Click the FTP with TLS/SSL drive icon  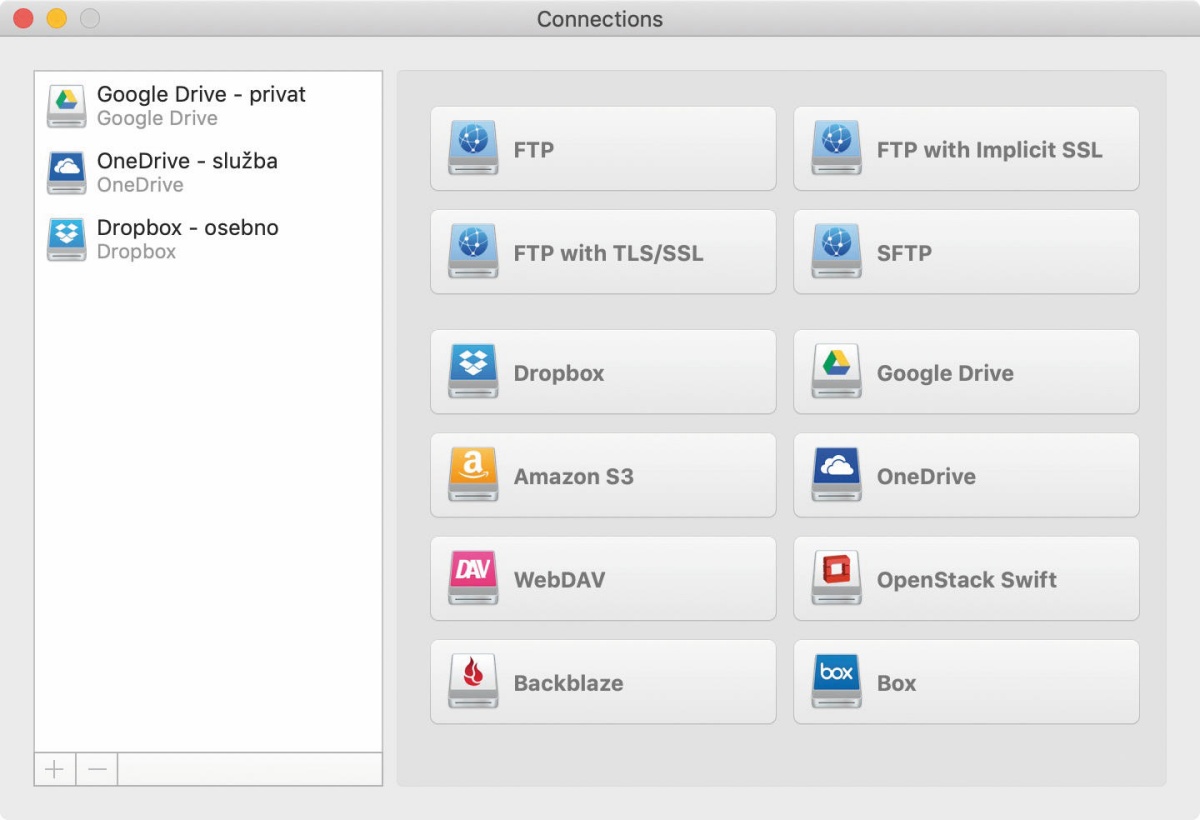point(473,252)
